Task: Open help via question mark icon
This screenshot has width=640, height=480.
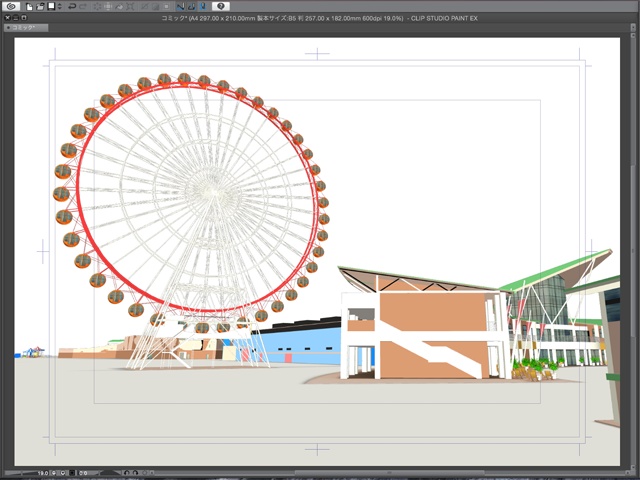Action: tap(221, 6)
